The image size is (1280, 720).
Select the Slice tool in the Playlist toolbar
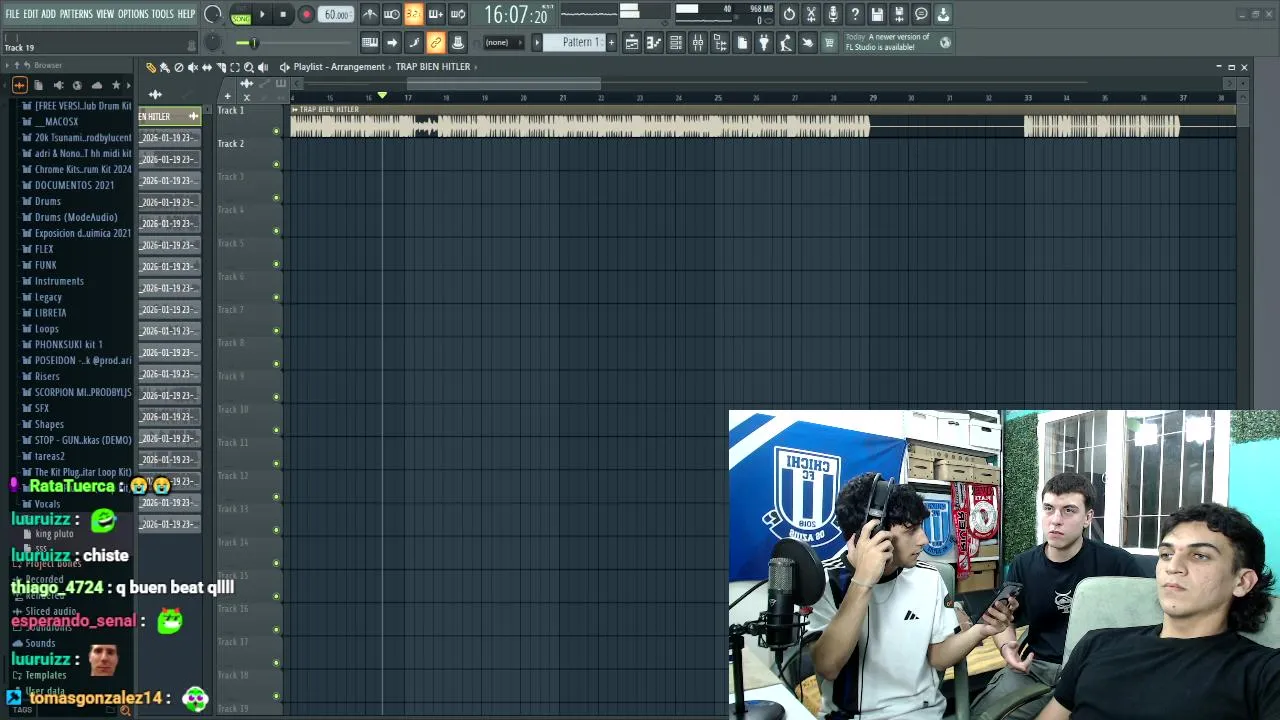click(221, 67)
